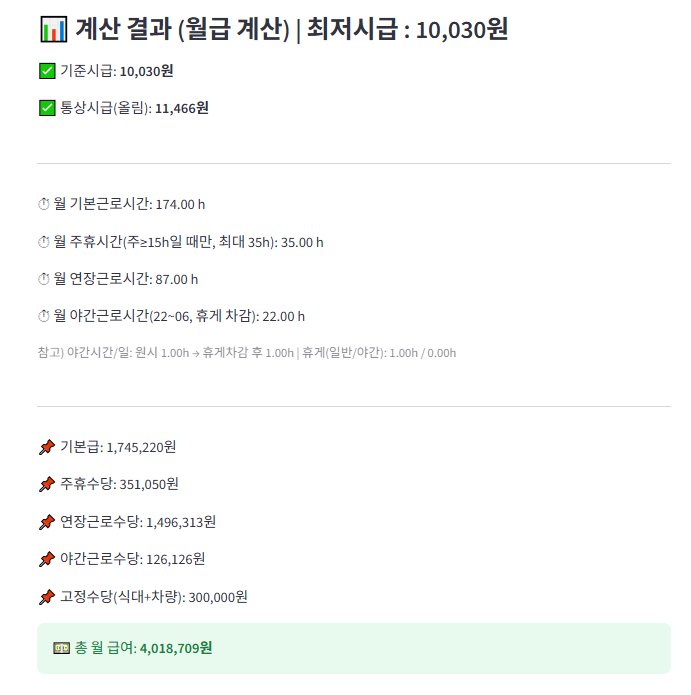691x695 pixels.
Task: Click the stopwatch icon beside 월 기본근로시간
Action: pos(43,204)
